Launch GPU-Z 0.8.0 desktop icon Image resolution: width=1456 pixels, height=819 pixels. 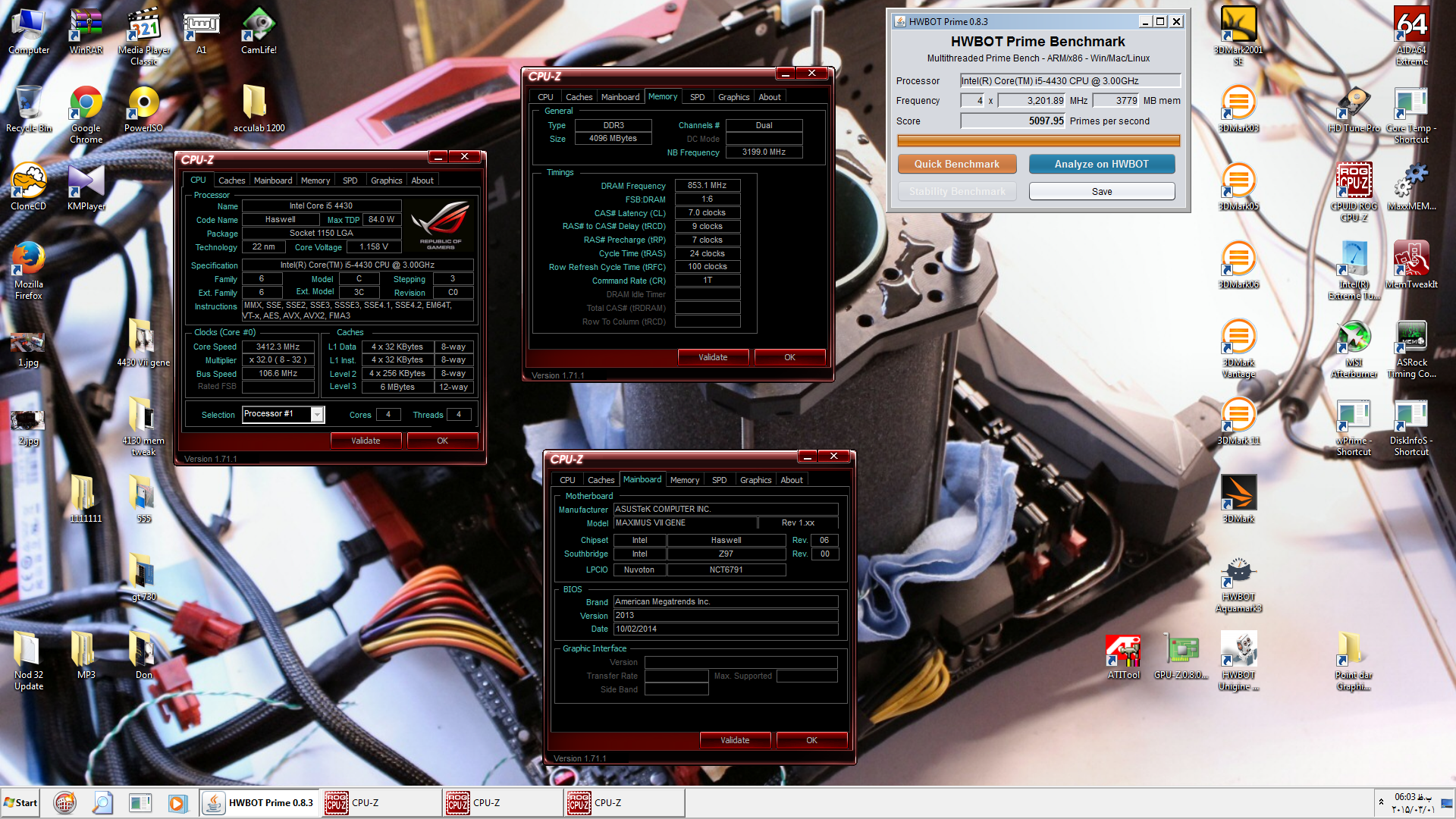tap(1181, 656)
